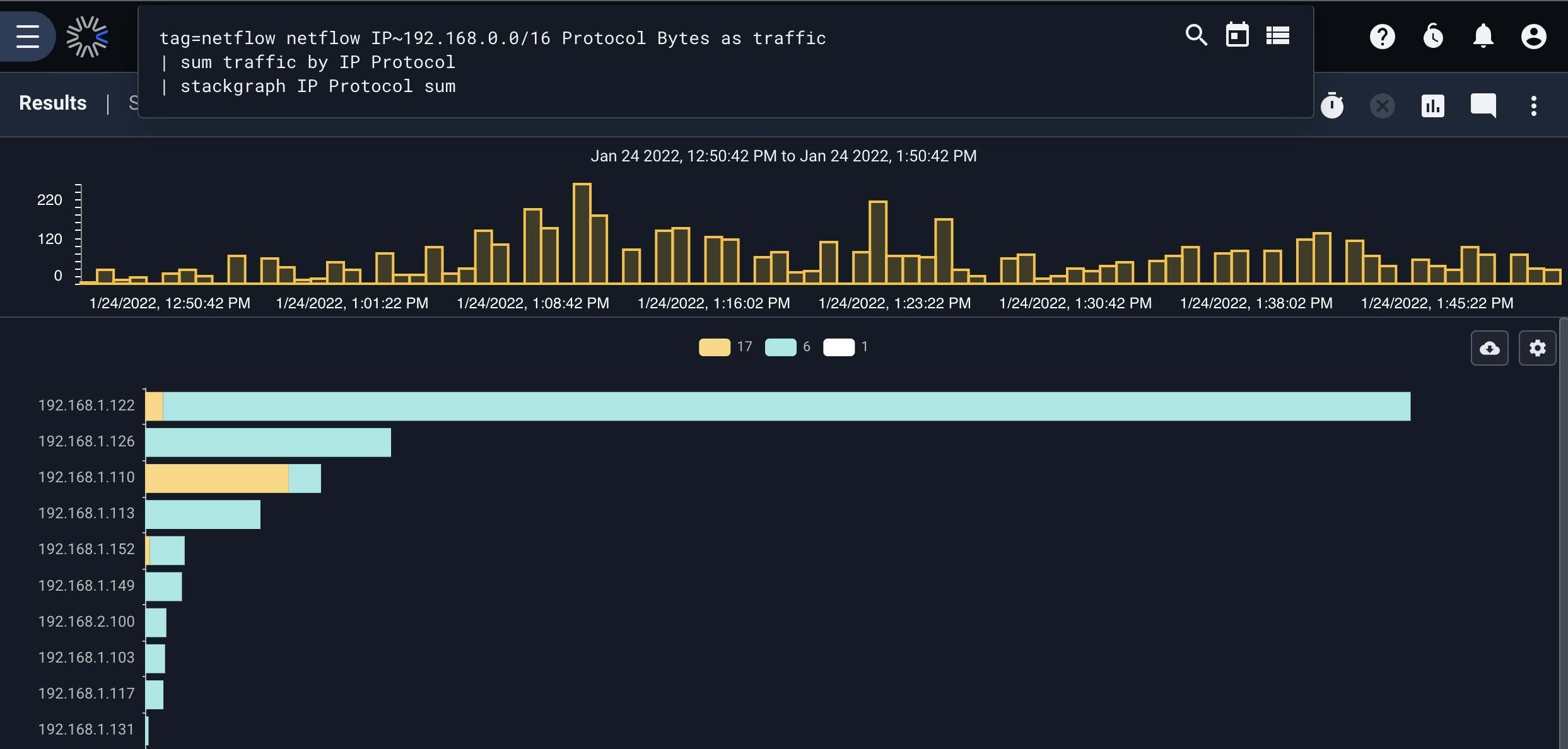Open the three-dot more options menu
Viewport: 1568px width, 749px height.
1533,105
